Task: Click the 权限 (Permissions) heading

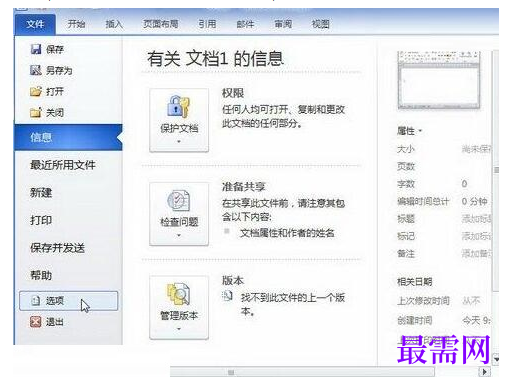Action: pos(233,93)
